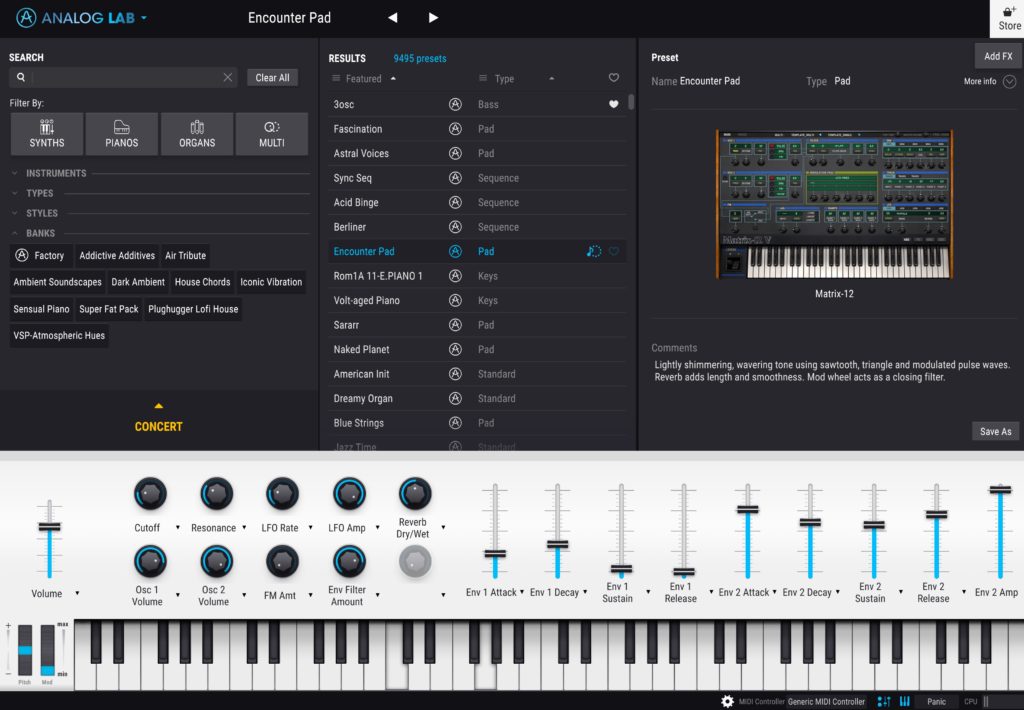The height and width of the screenshot is (710, 1024).
Task: Favorite the Encounter Pad preset heart
Action: [614, 251]
